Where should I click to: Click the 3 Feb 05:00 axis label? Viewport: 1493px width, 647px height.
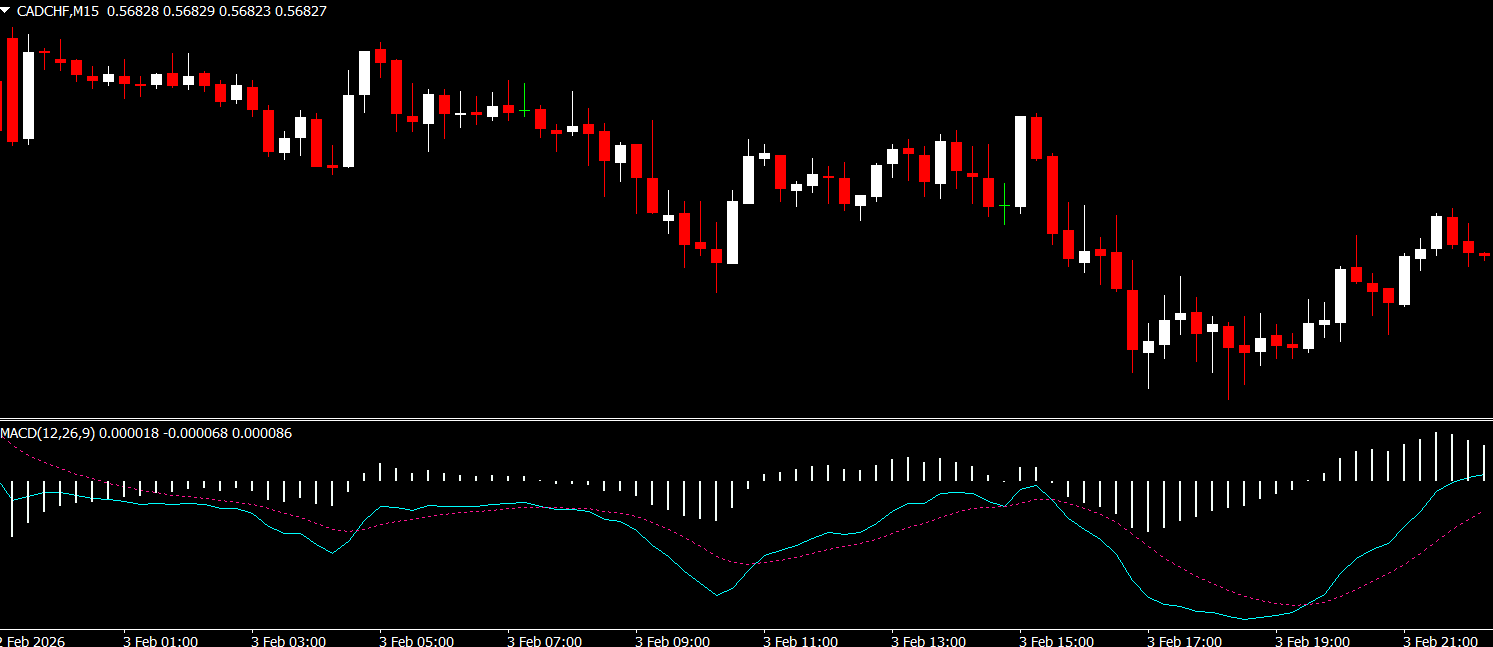point(416,640)
